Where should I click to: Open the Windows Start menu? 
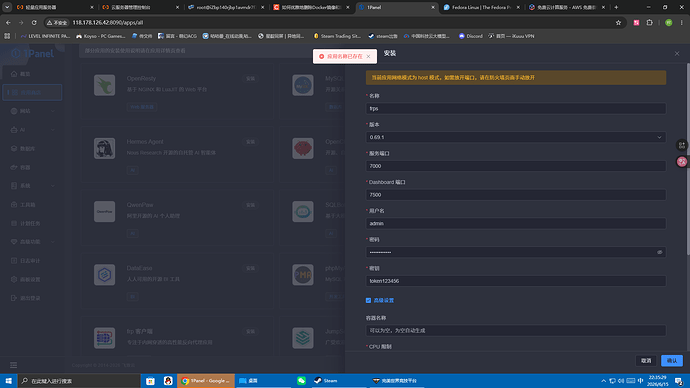click(x=8, y=381)
